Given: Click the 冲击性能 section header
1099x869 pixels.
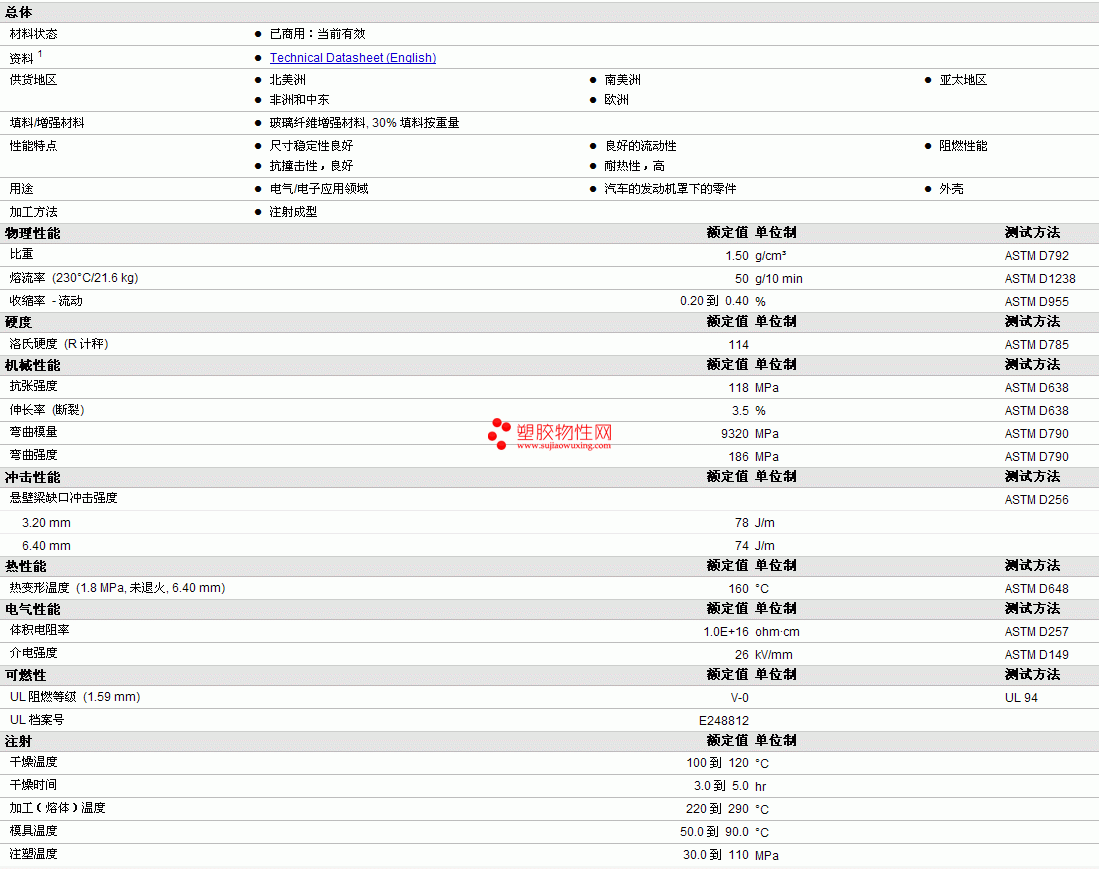Looking at the screenshot, I should (x=32, y=477).
